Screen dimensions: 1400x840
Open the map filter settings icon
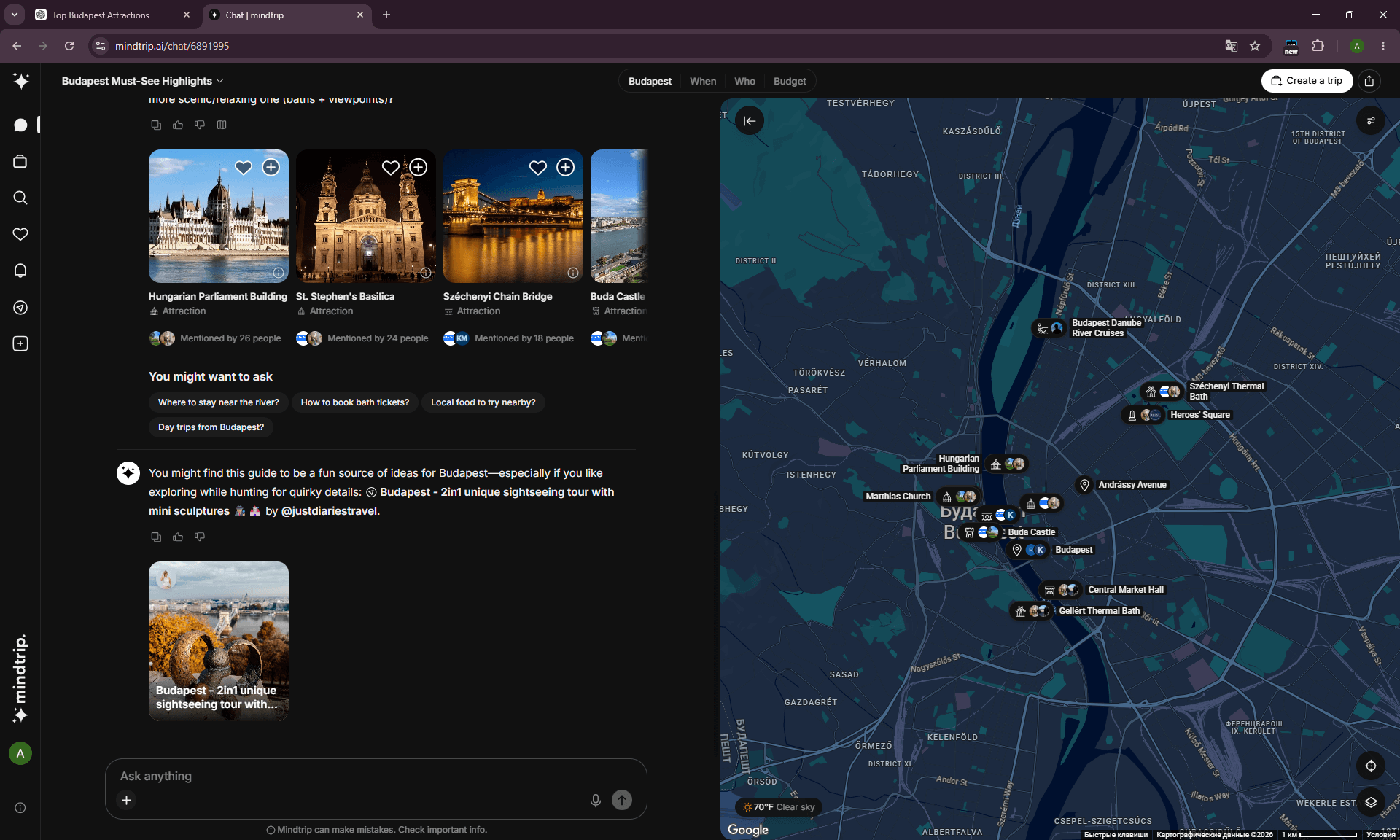coord(1371,121)
